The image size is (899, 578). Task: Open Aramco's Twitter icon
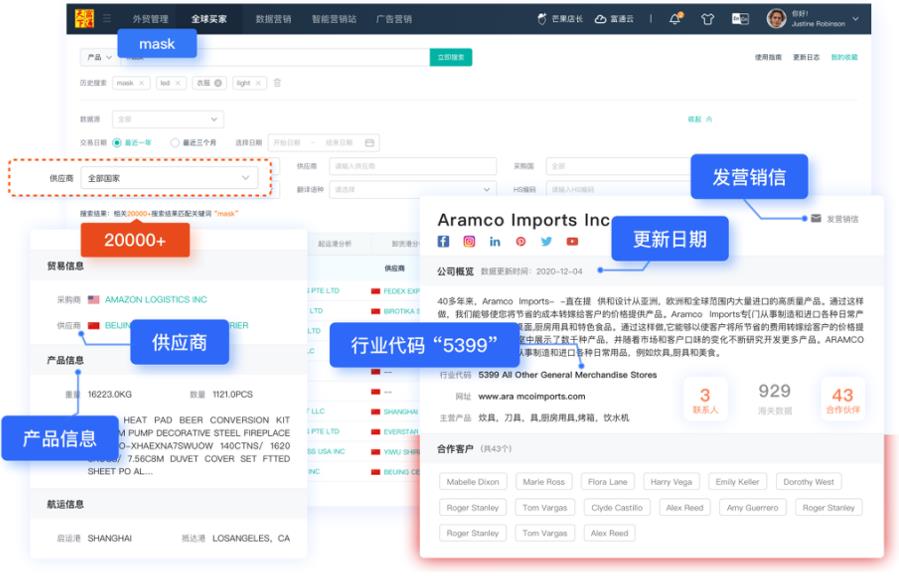coord(546,241)
